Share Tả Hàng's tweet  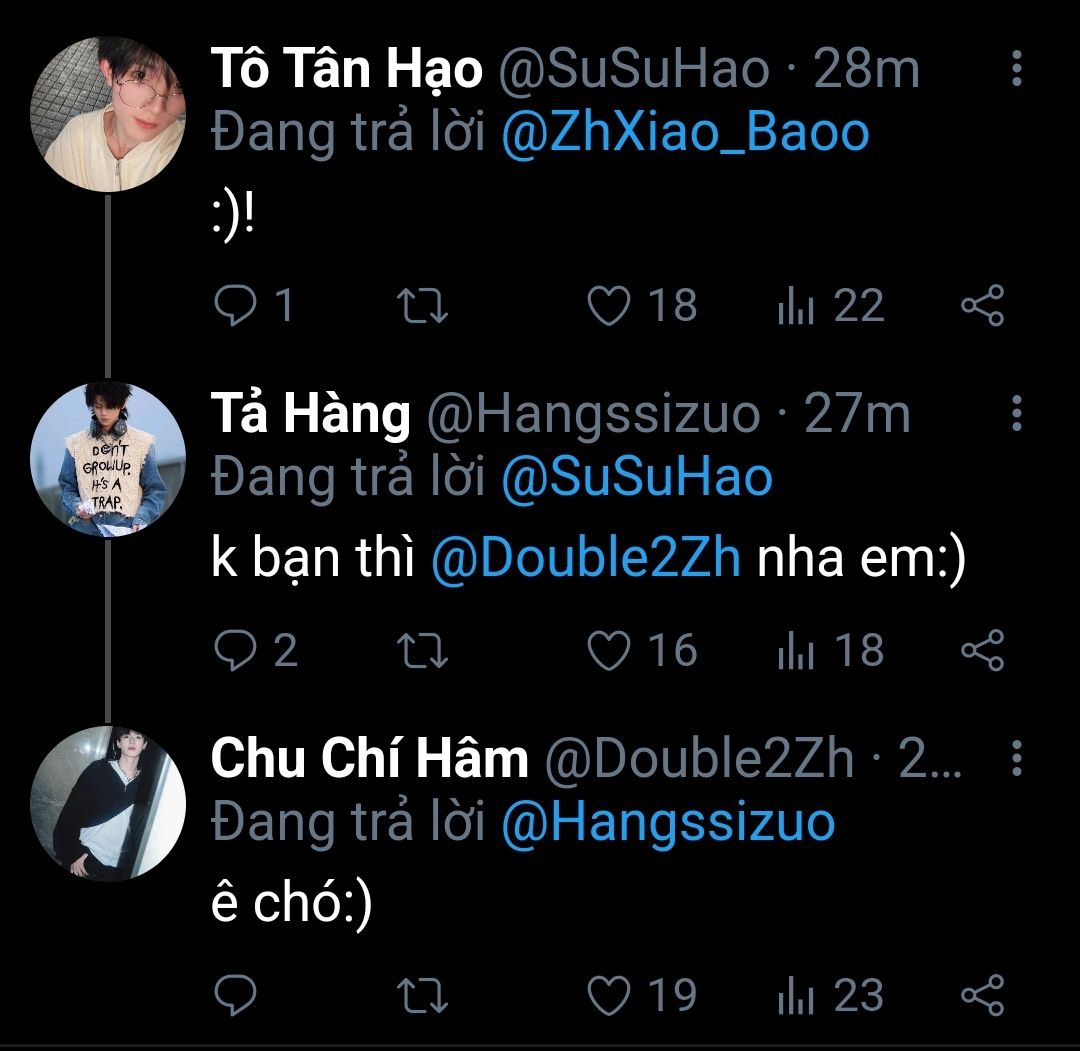coord(981,651)
